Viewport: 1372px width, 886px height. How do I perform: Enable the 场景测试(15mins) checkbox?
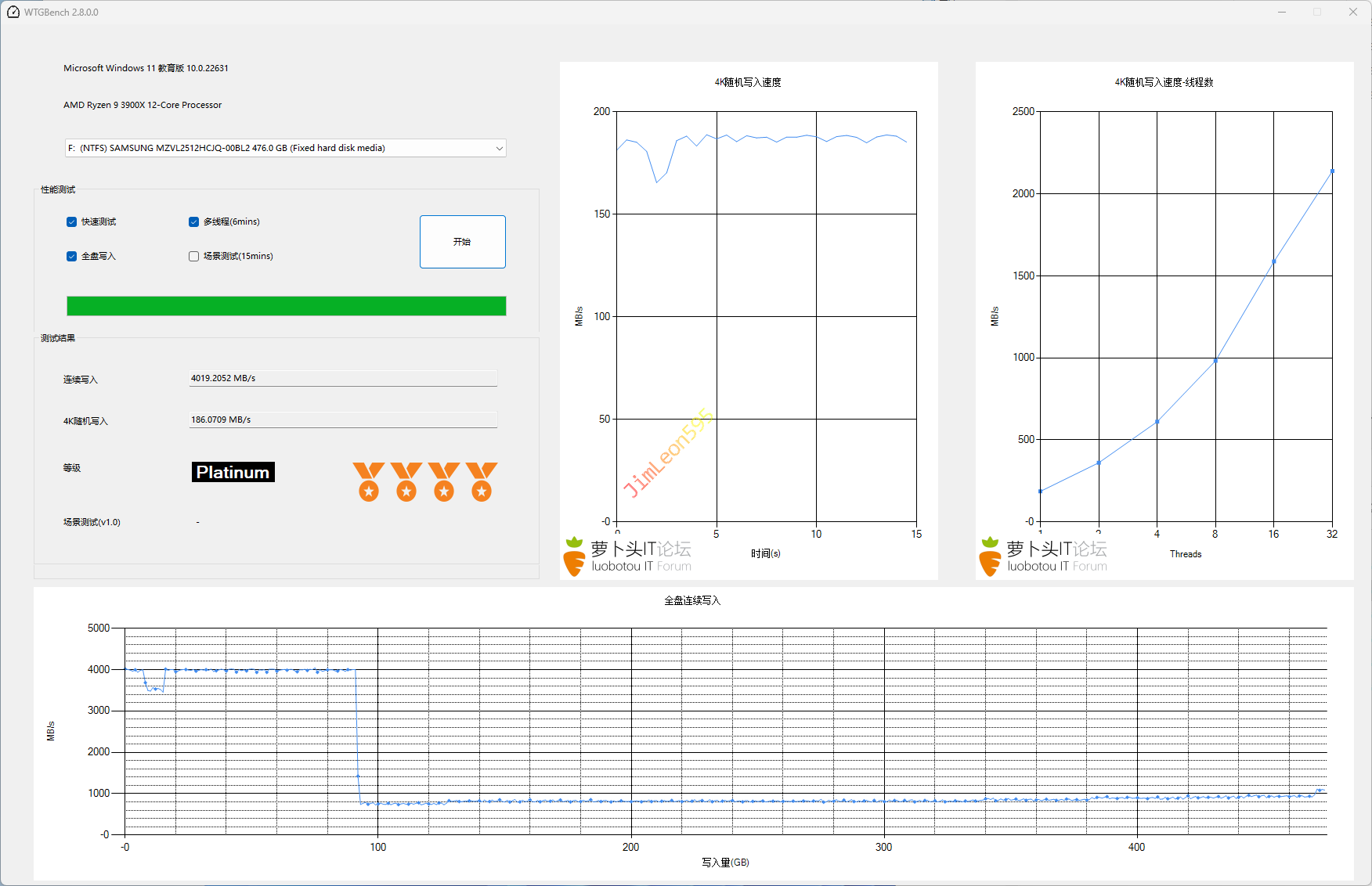(x=194, y=257)
